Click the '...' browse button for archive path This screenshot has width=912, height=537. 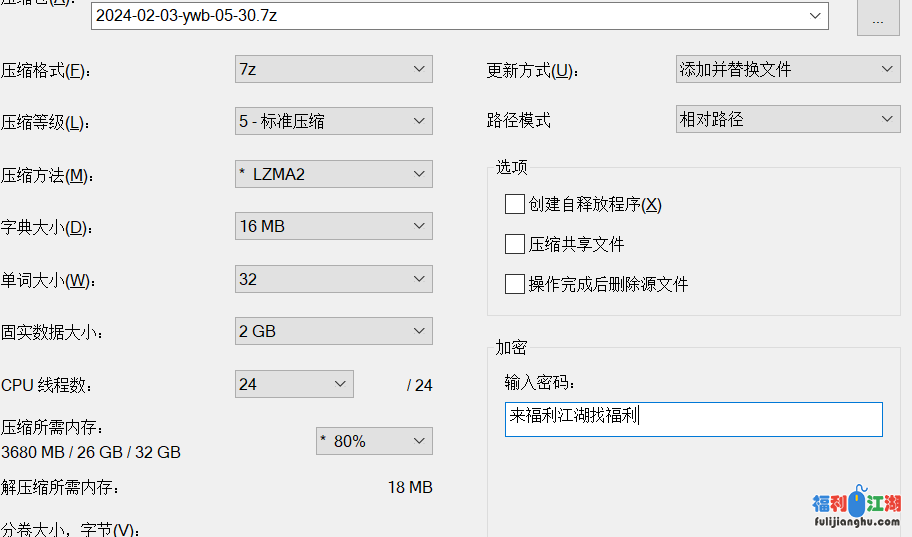[878, 19]
